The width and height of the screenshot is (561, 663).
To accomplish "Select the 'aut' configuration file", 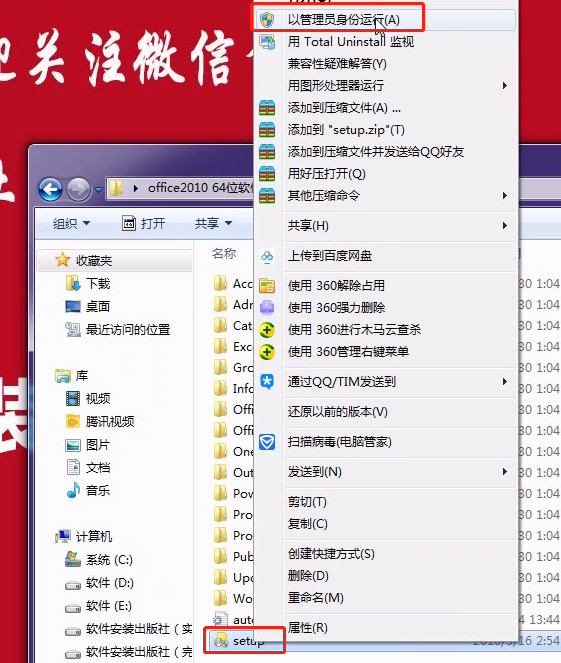I will (x=233, y=620).
